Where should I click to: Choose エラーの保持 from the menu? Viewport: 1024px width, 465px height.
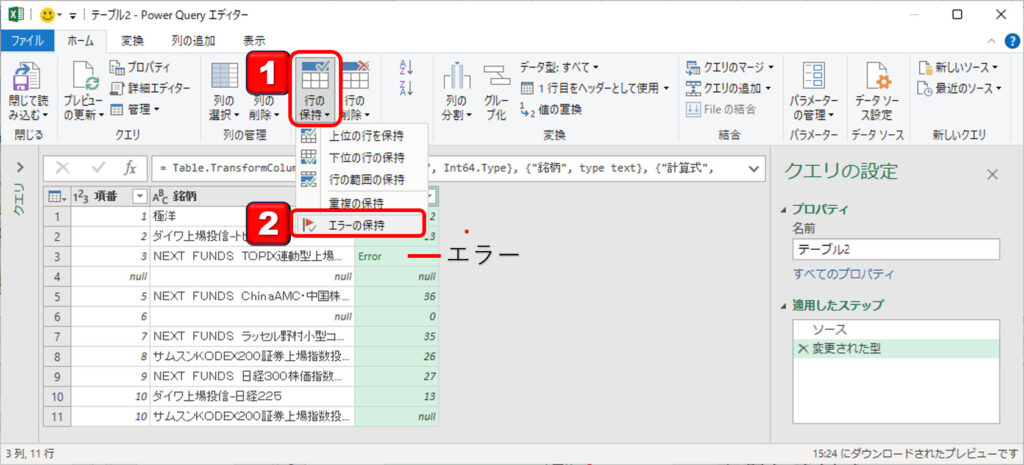(x=360, y=225)
